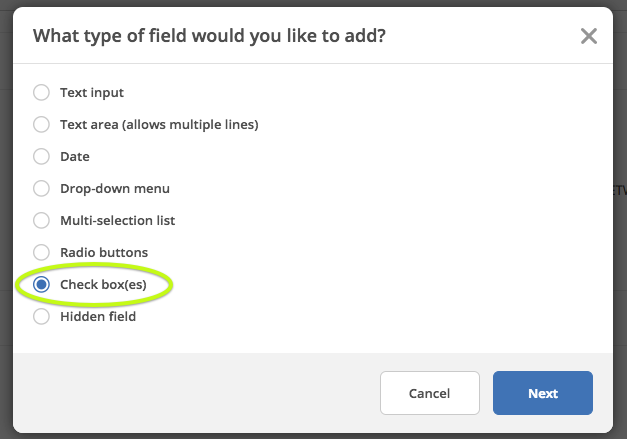Click the dialog title heading text

[x=210, y=37]
